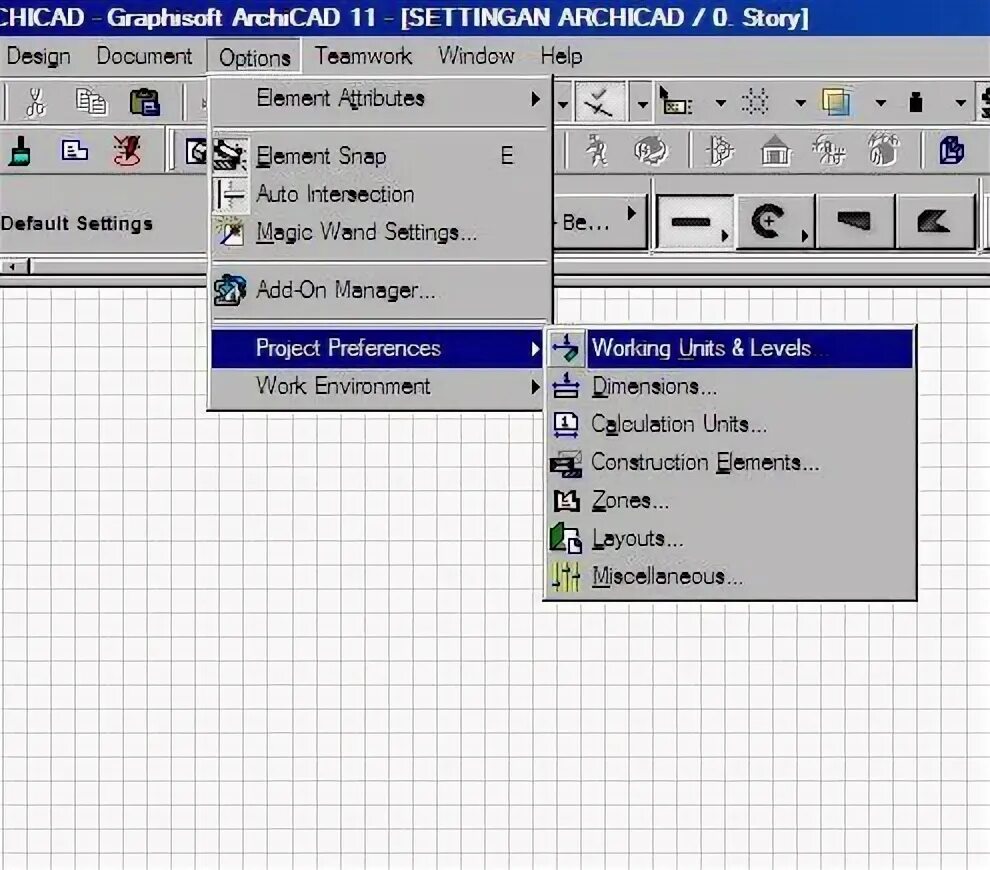Viewport: 990px width, 870px height.
Task: Open the Window menu
Action: tap(476, 56)
